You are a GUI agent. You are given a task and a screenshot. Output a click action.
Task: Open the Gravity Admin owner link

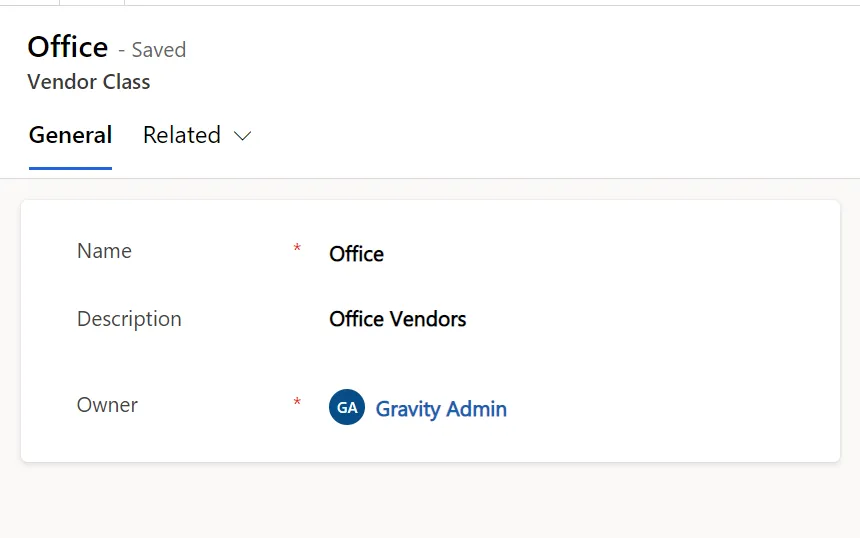441,409
